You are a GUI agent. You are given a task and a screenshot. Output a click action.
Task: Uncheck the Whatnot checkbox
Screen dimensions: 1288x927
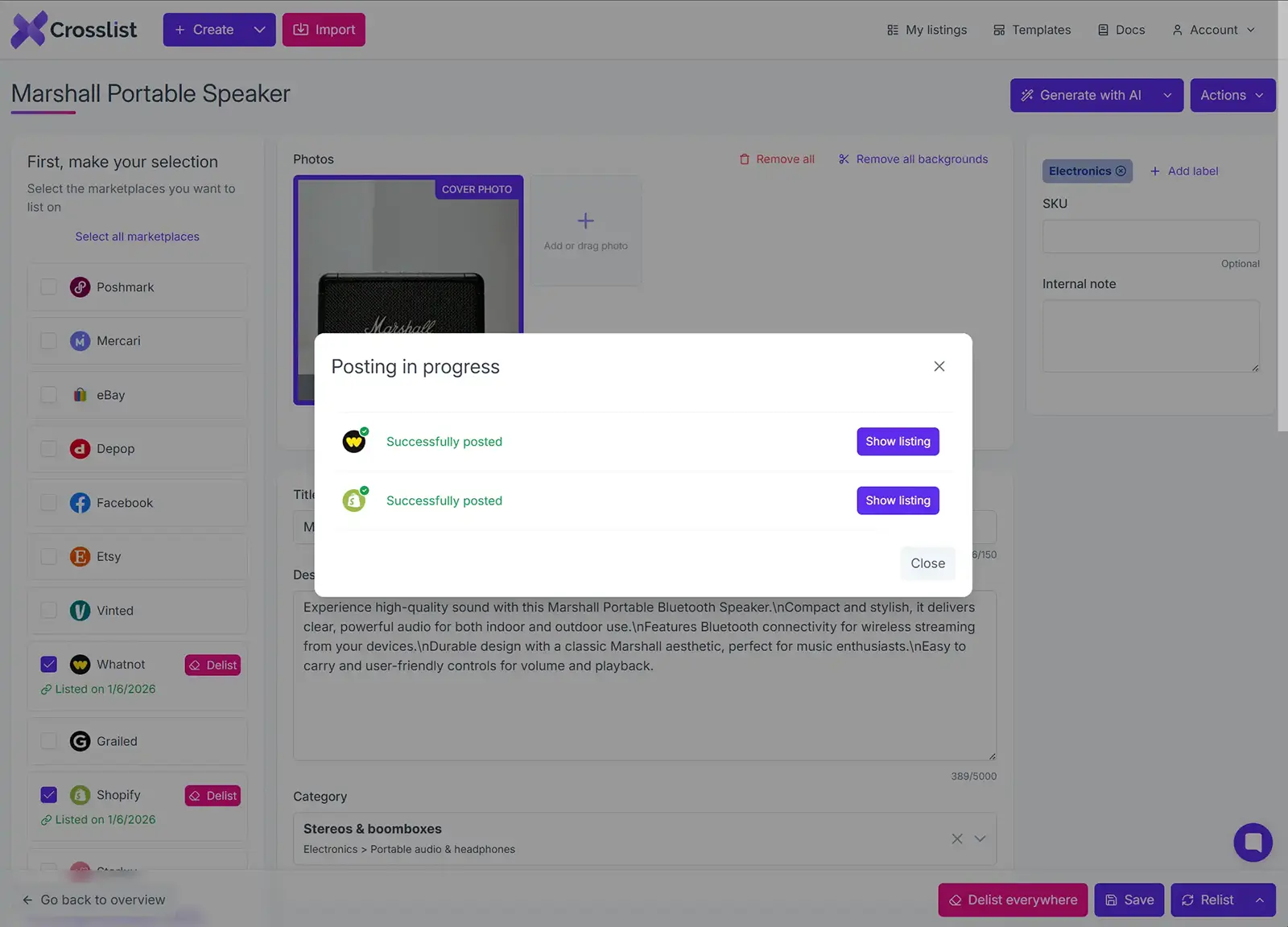point(49,665)
